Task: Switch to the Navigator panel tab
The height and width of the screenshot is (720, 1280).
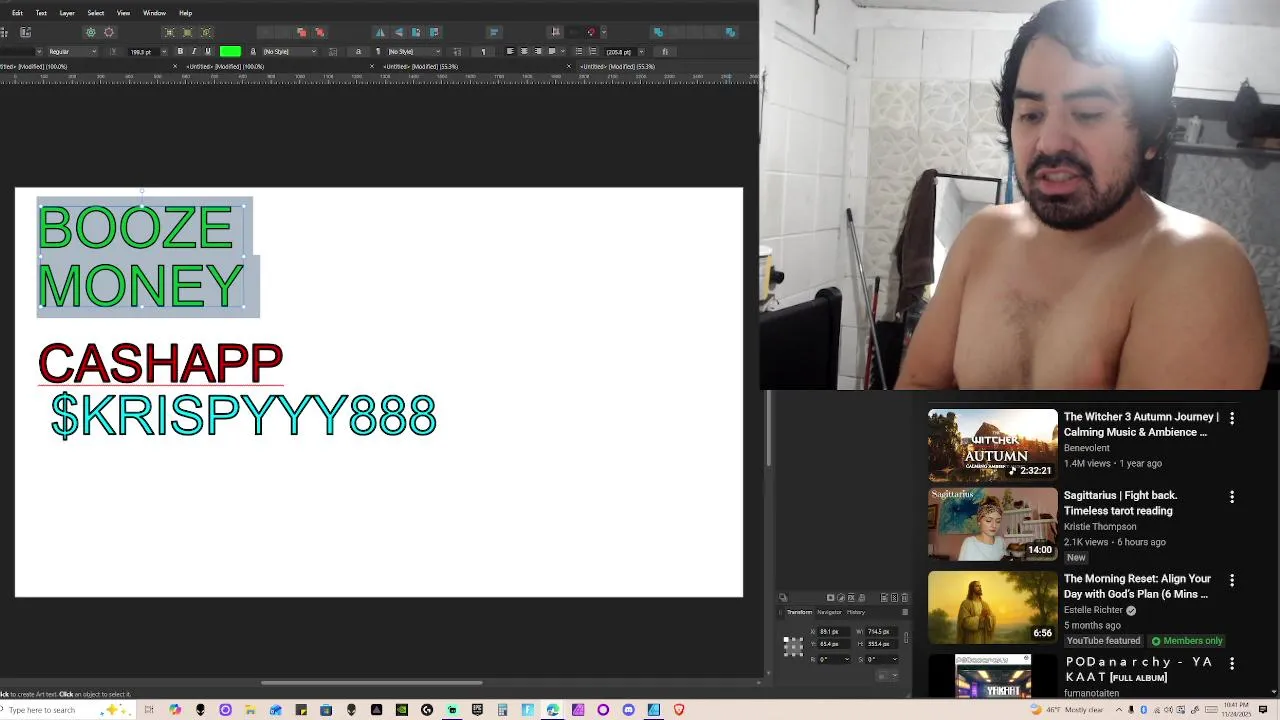Action: [x=829, y=612]
